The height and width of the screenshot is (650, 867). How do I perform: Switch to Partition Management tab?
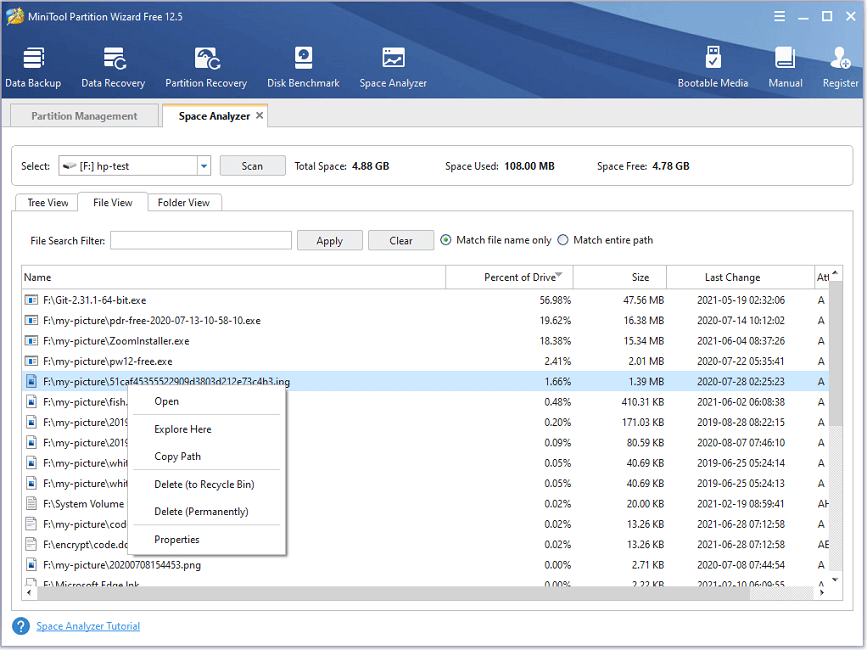pyautogui.click(x=84, y=116)
